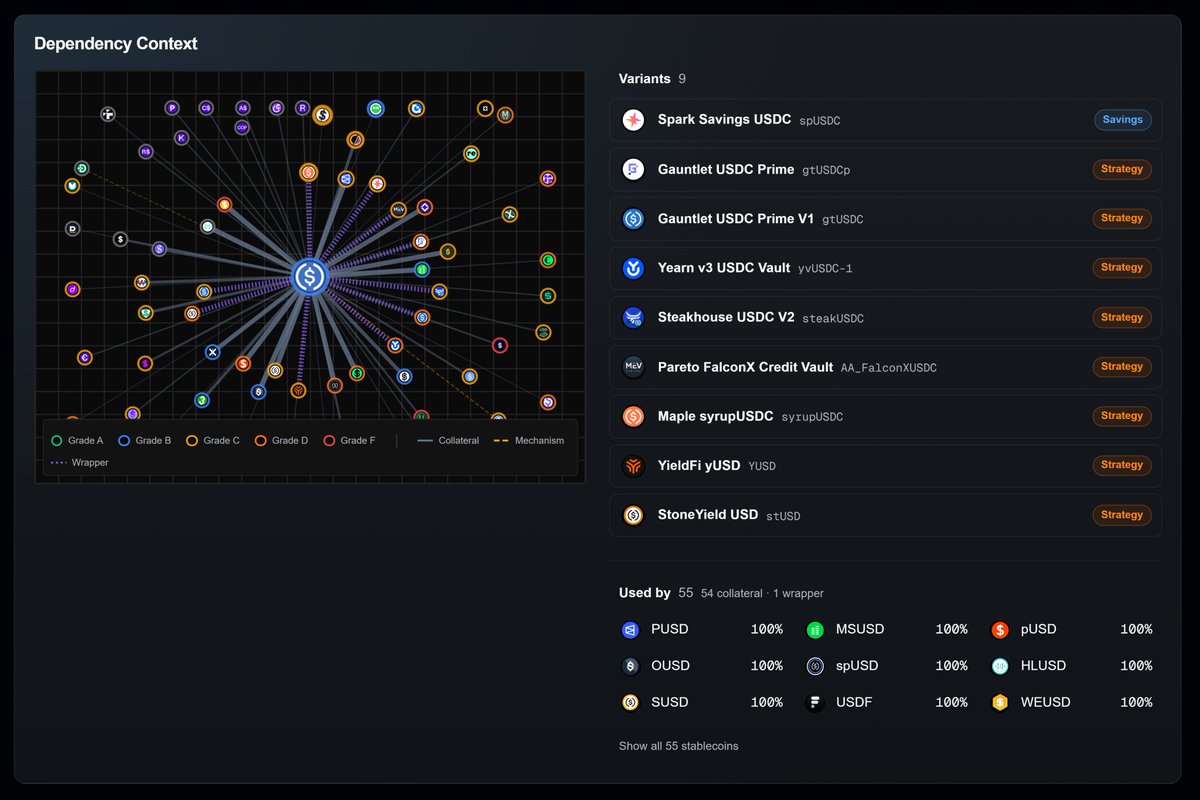The width and height of the screenshot is (1200, 800).
Task: Click the 'steakUSDC' ticker text
Action: pyautogui.click(x=833, y=318)
